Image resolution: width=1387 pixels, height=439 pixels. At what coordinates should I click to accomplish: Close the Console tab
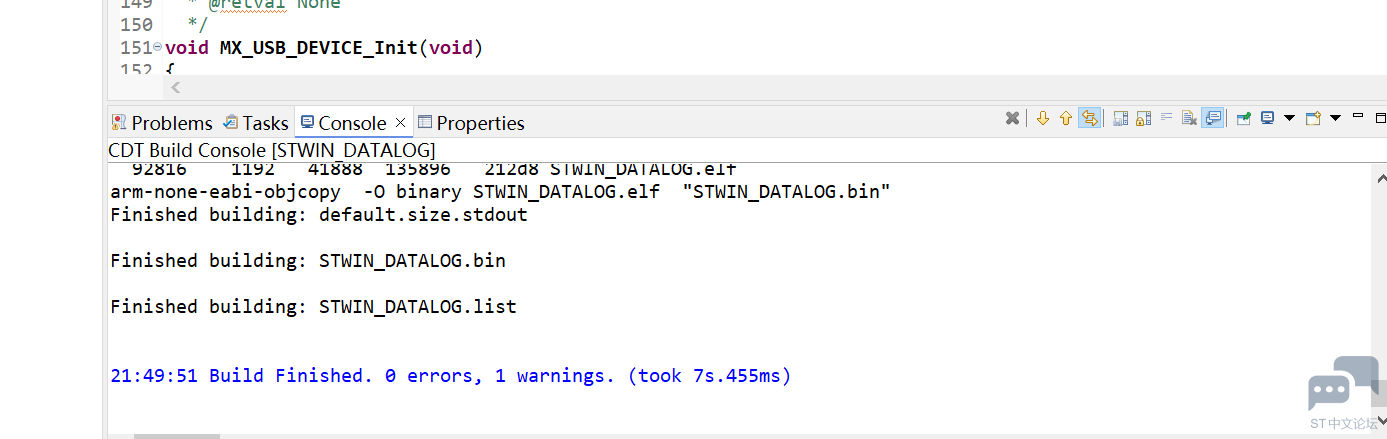(x=400, y=123)
